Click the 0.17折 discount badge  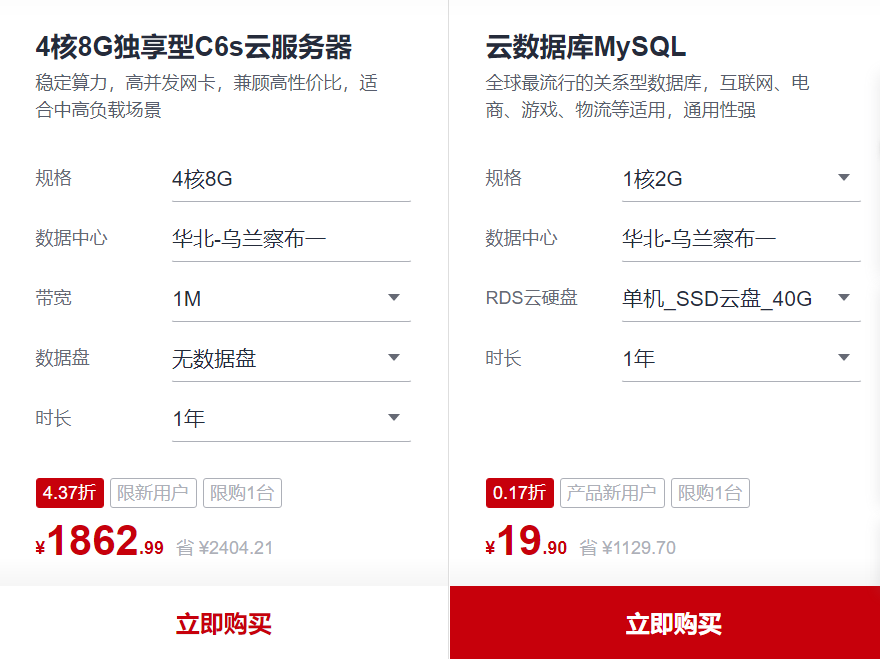519,493
